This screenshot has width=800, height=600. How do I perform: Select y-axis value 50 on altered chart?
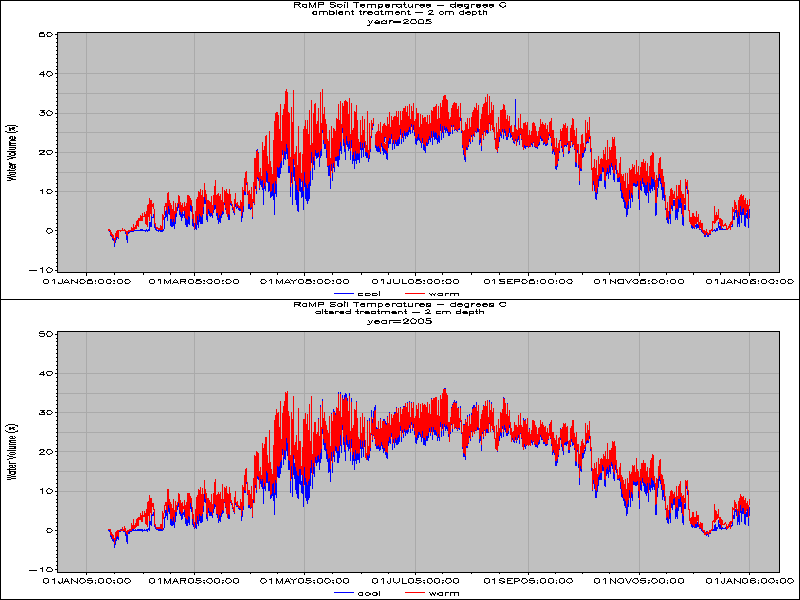pos(46,334)
